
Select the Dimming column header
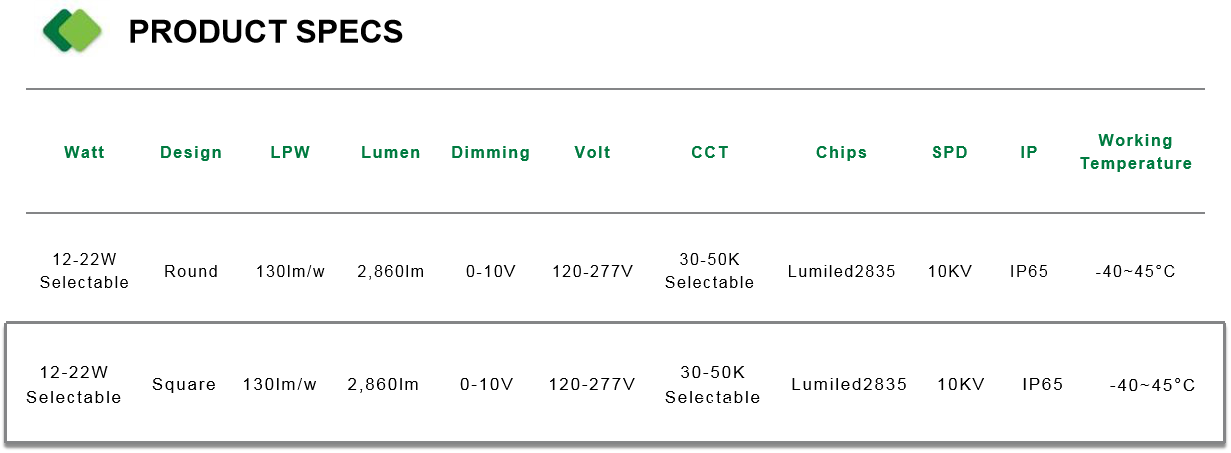491,153
